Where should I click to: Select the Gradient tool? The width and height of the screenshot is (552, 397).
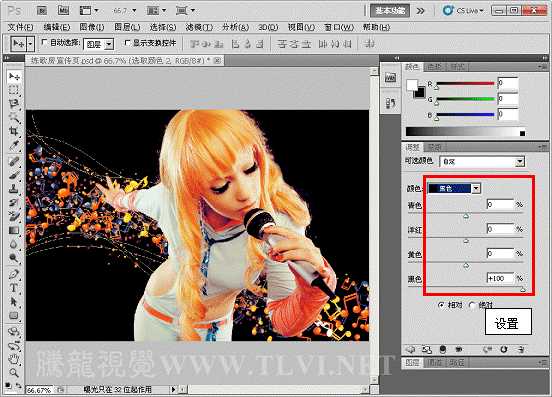[x=14, y=230]
